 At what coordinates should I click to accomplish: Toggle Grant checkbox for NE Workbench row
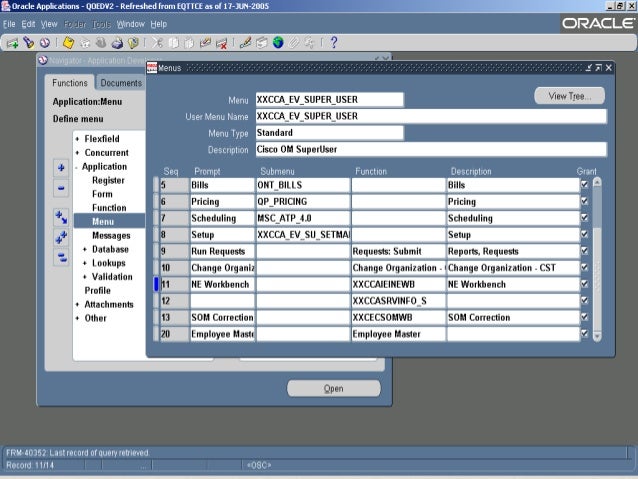[585, 284]
